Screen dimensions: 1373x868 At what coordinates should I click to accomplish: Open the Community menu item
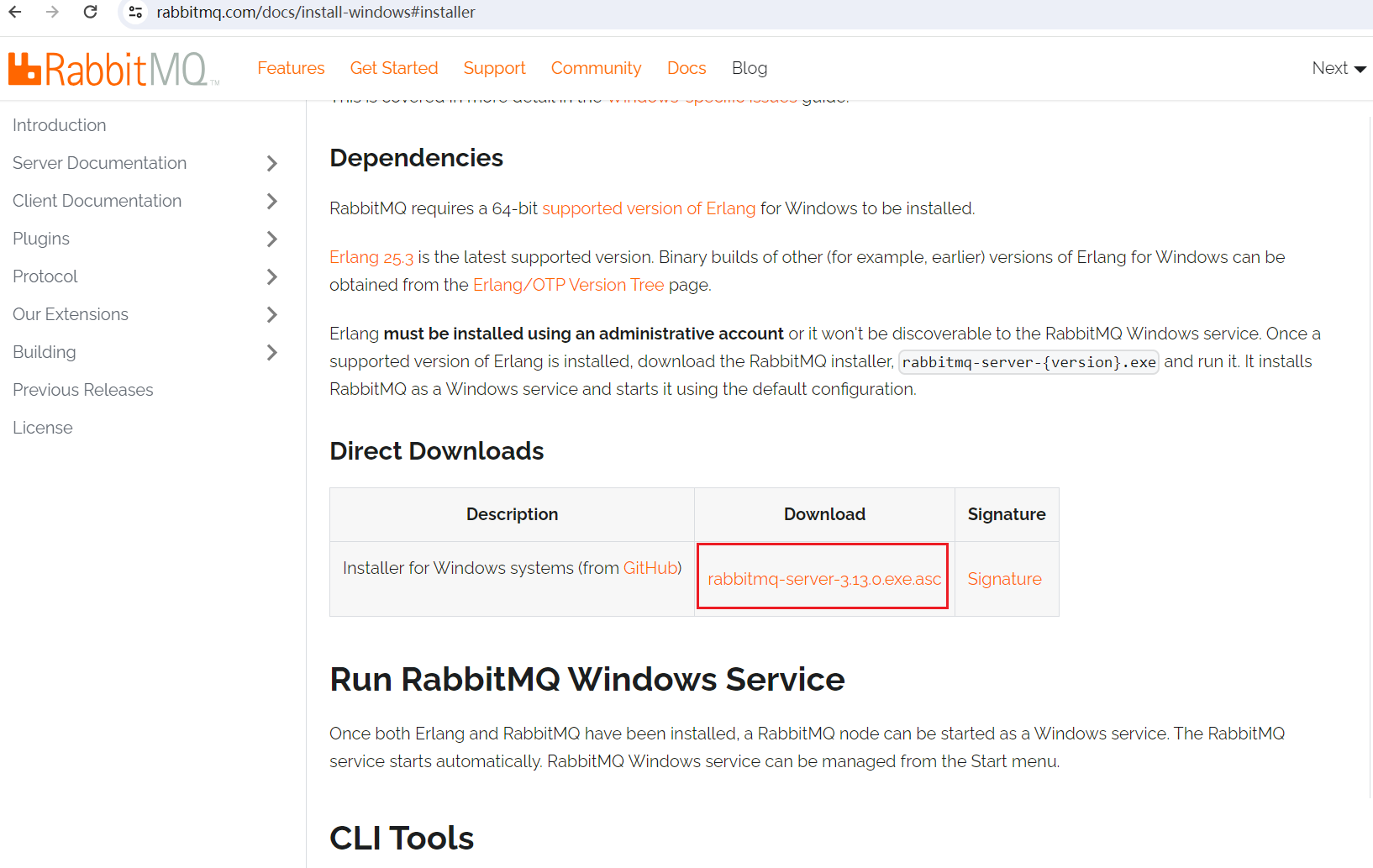tap(596, 68)
